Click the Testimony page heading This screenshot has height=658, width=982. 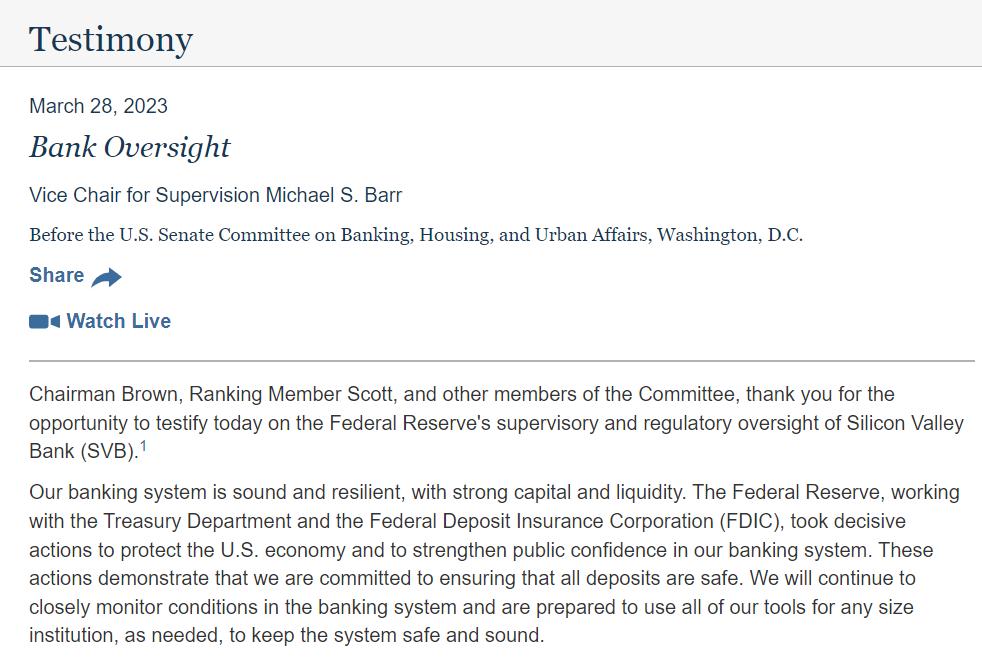click(111, 40)
